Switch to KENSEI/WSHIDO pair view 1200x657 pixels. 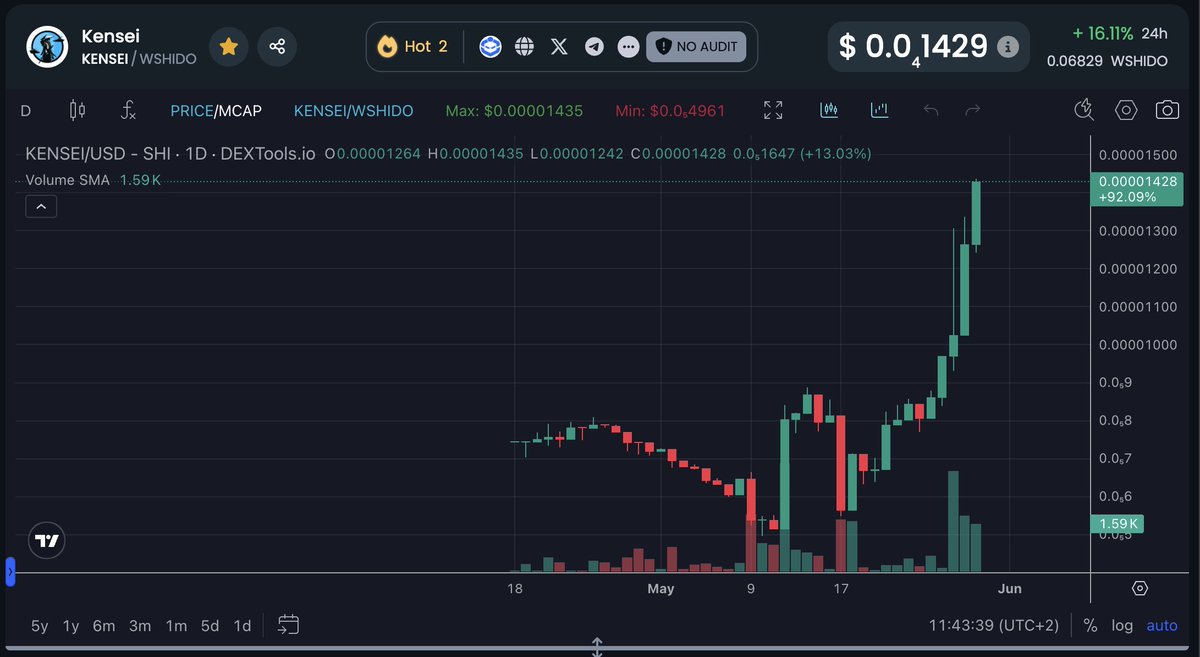tap(353, 110)
